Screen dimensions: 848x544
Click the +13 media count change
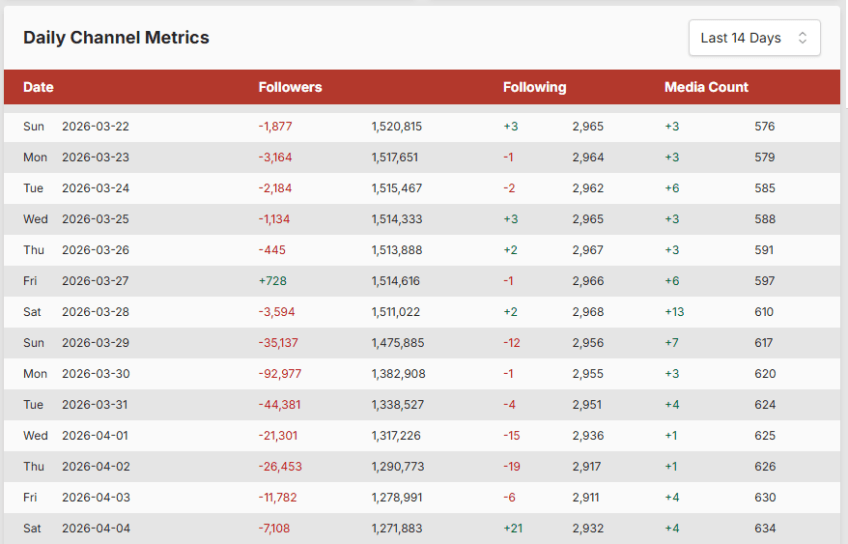click(x=674, y=312)
